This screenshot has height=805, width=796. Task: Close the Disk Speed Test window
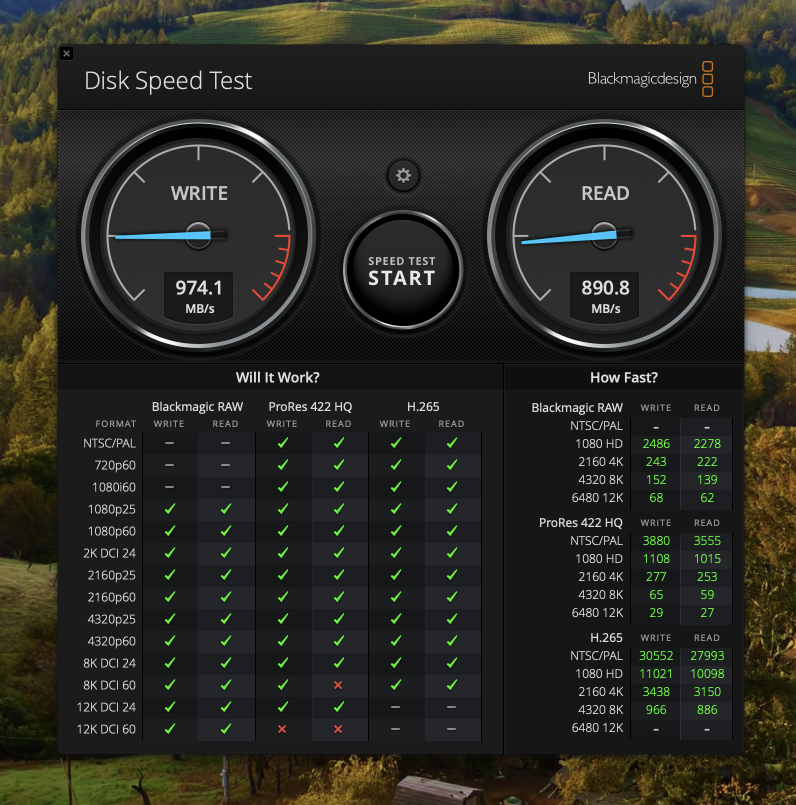66,53
